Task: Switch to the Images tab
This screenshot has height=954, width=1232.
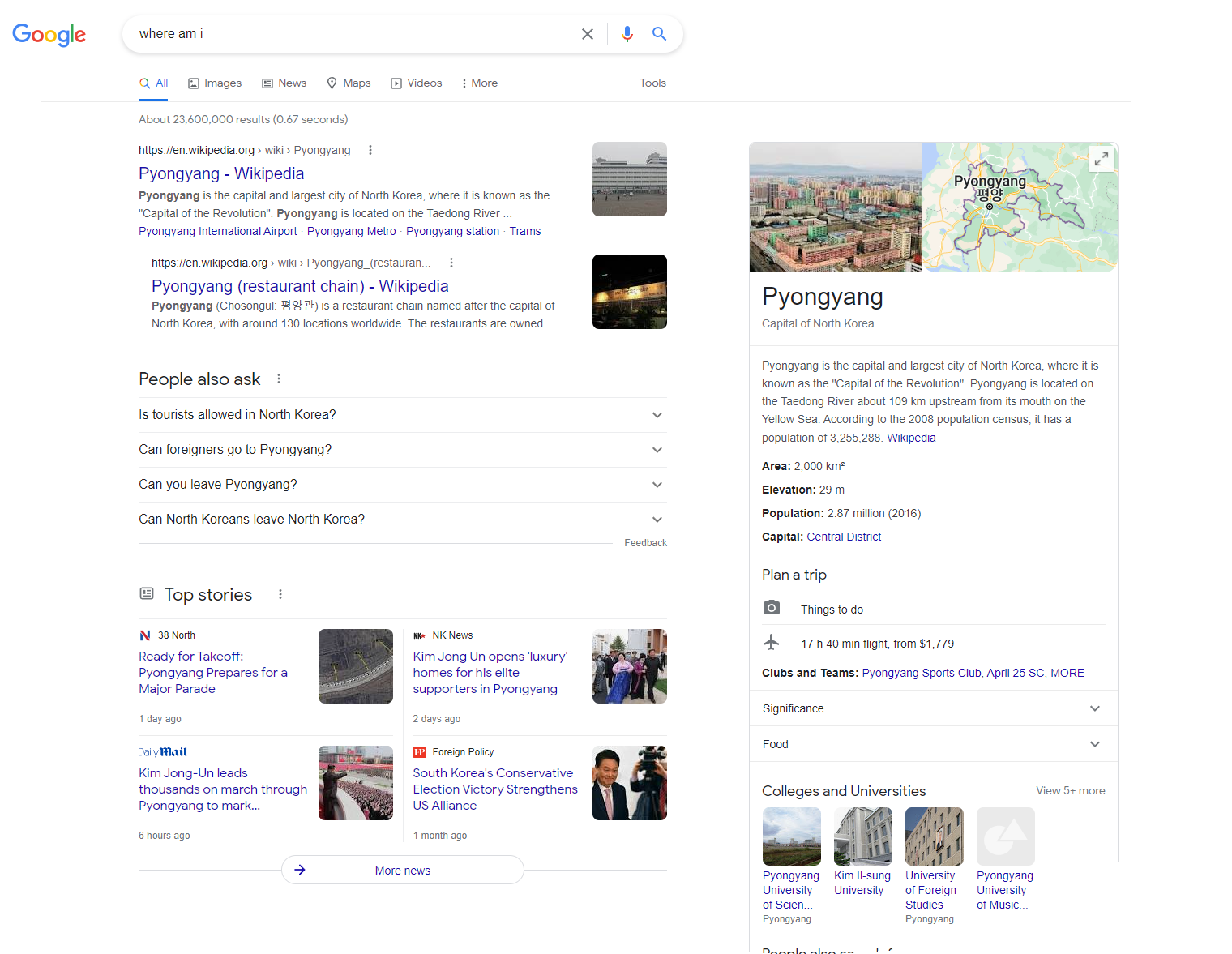Action: tap(215, 83)
